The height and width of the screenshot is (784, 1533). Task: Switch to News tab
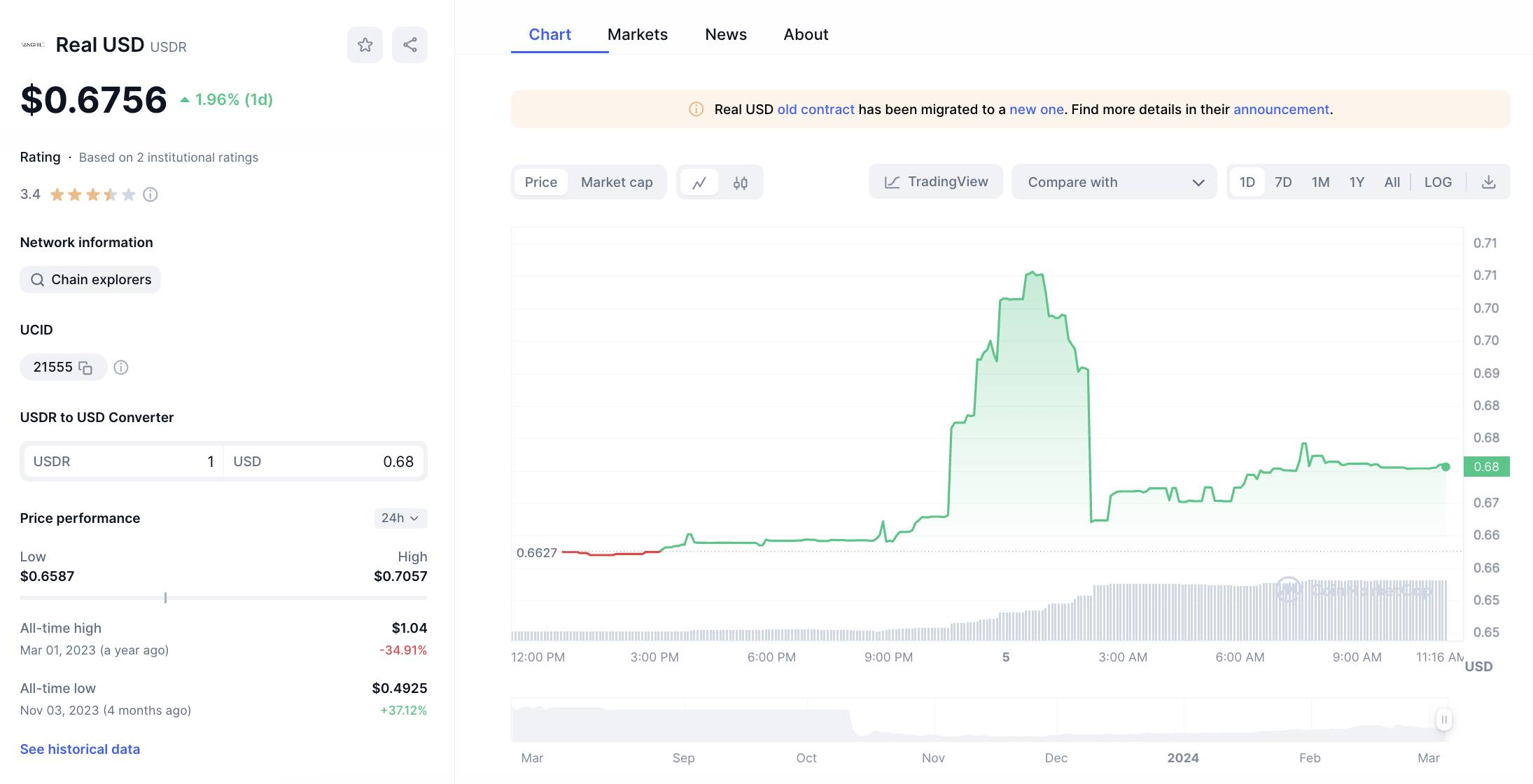point(726,34)
